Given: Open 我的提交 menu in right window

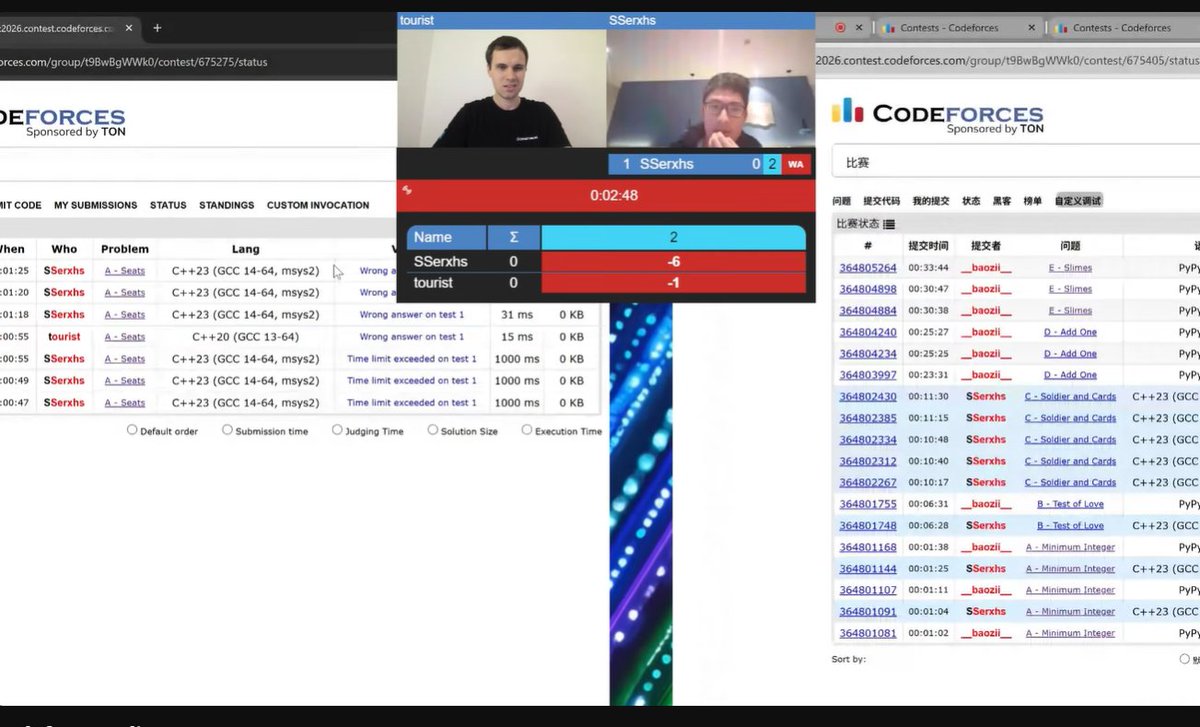Looking at the screenshot, I should tap(930, 201).
